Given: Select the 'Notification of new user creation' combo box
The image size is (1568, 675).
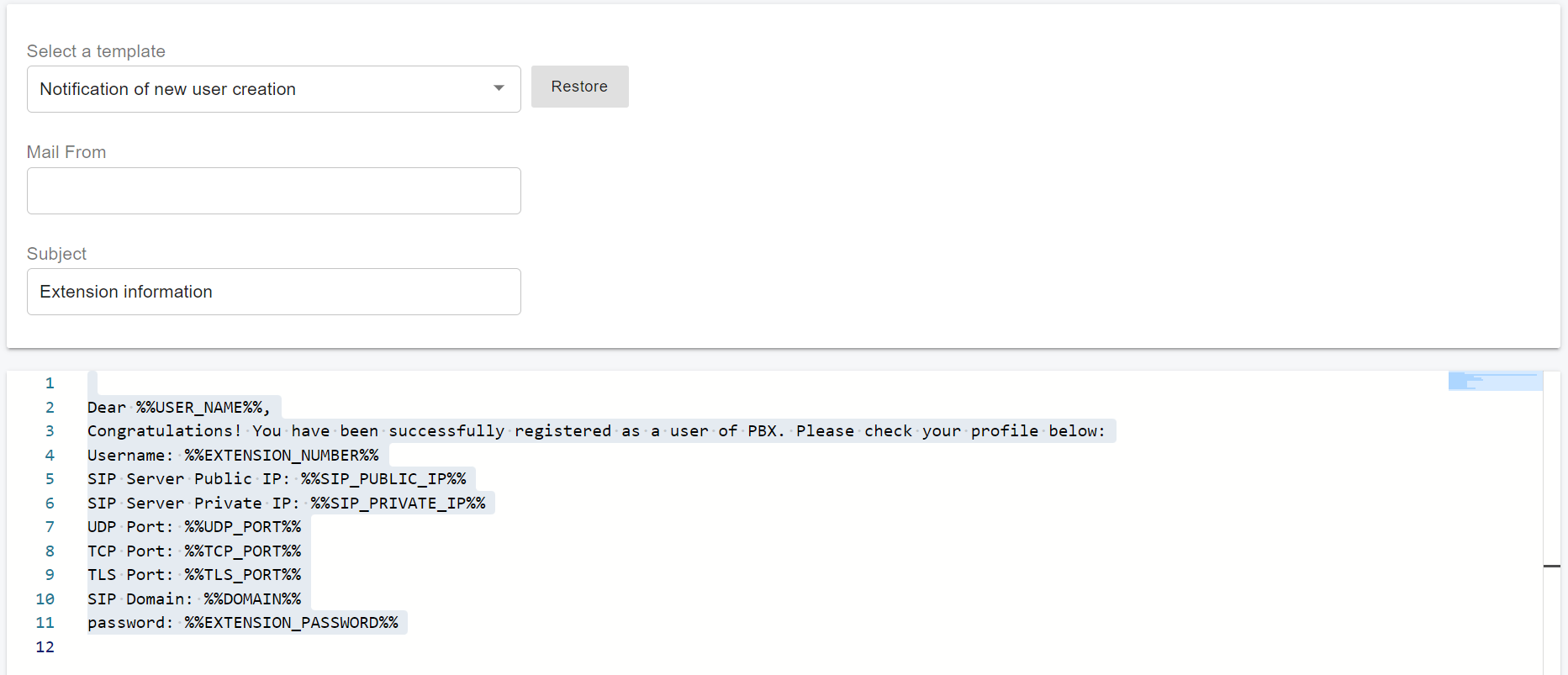Looking at the screenshot, I should [x=261, y=89].
